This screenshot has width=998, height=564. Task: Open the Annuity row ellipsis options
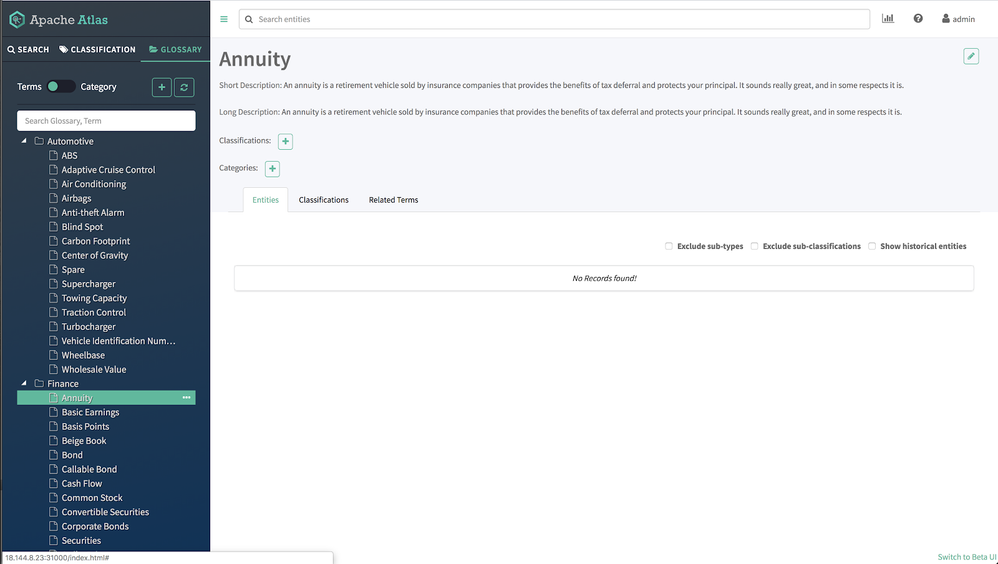186,397
